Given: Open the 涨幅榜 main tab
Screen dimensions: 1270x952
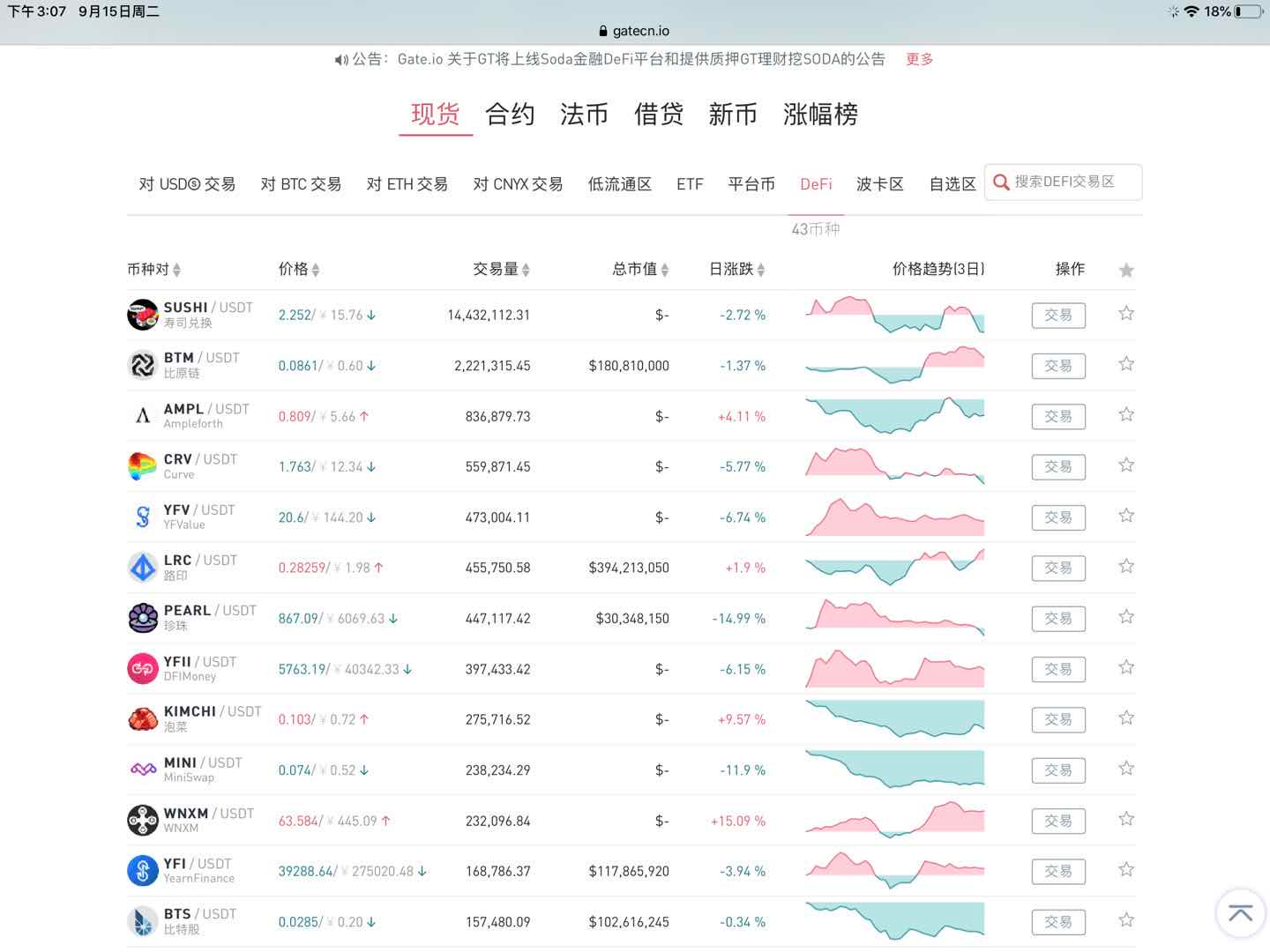Looking at the screenshot, I should point(820,115).
